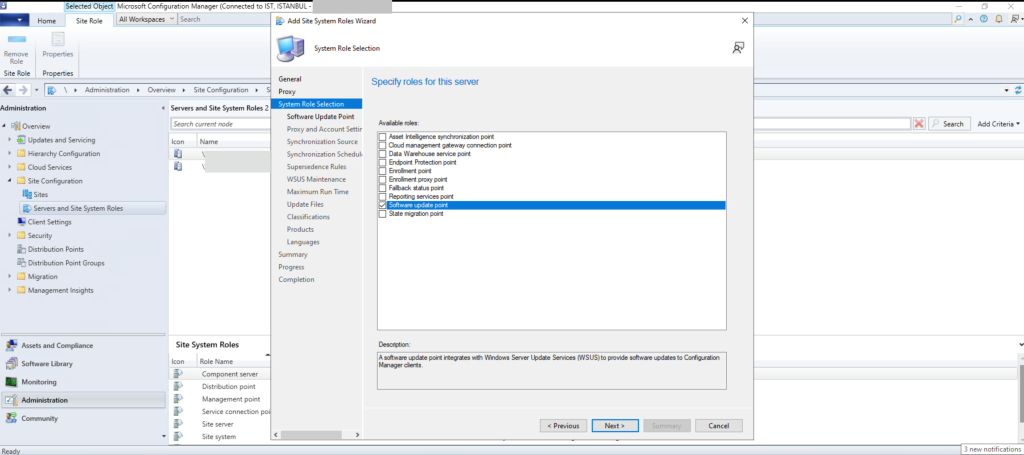This screenshot has width=1024, height=455.
Task: Open the Add Criteria dropdown
Action: [998, 124]
